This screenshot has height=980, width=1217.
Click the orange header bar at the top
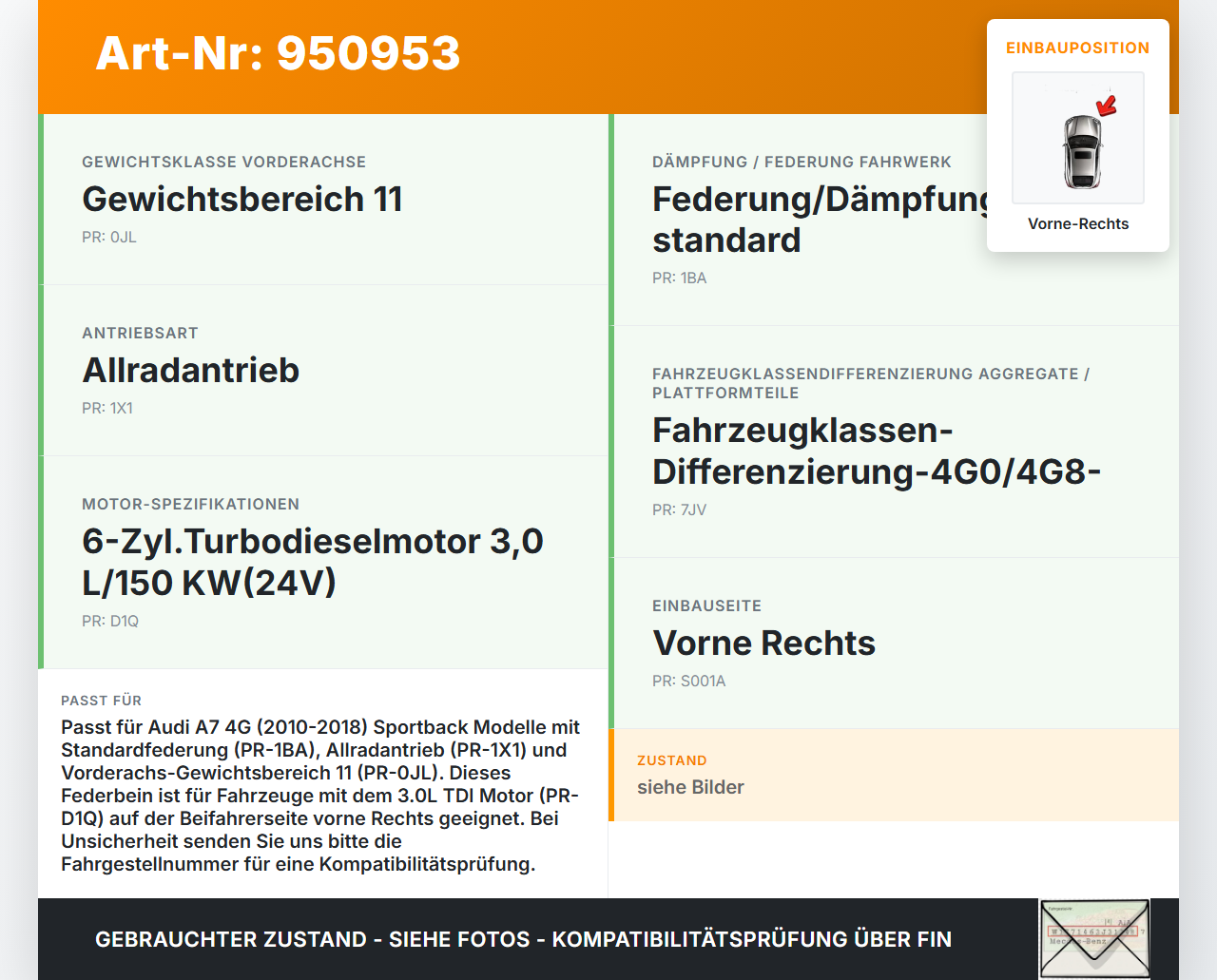pos(608,55)
